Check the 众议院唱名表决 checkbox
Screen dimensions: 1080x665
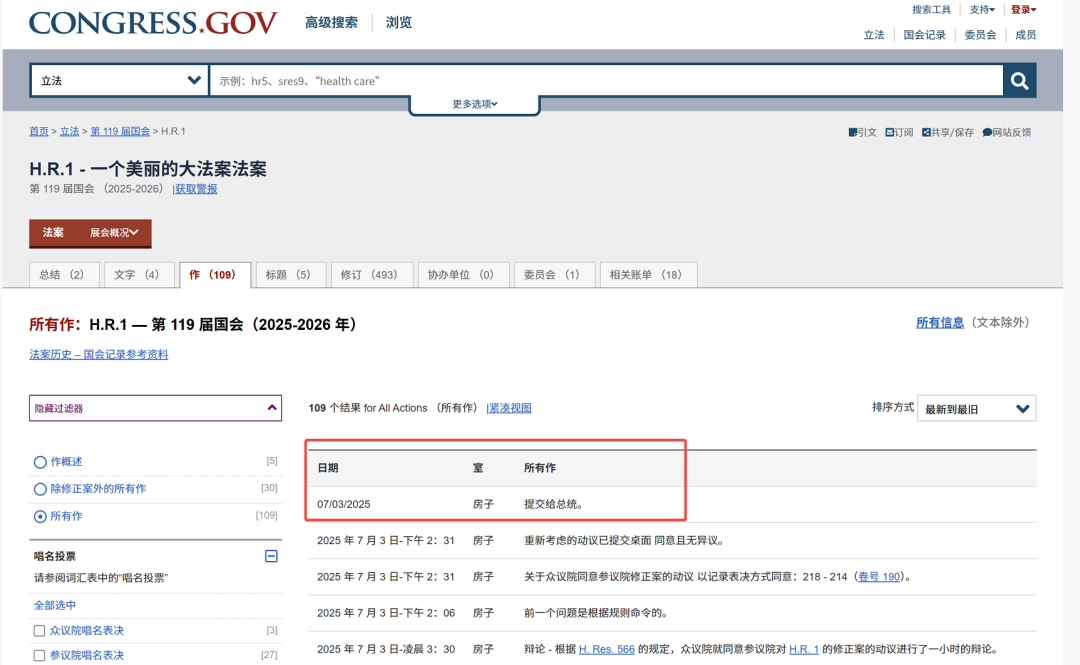click(x=39, y=631)
